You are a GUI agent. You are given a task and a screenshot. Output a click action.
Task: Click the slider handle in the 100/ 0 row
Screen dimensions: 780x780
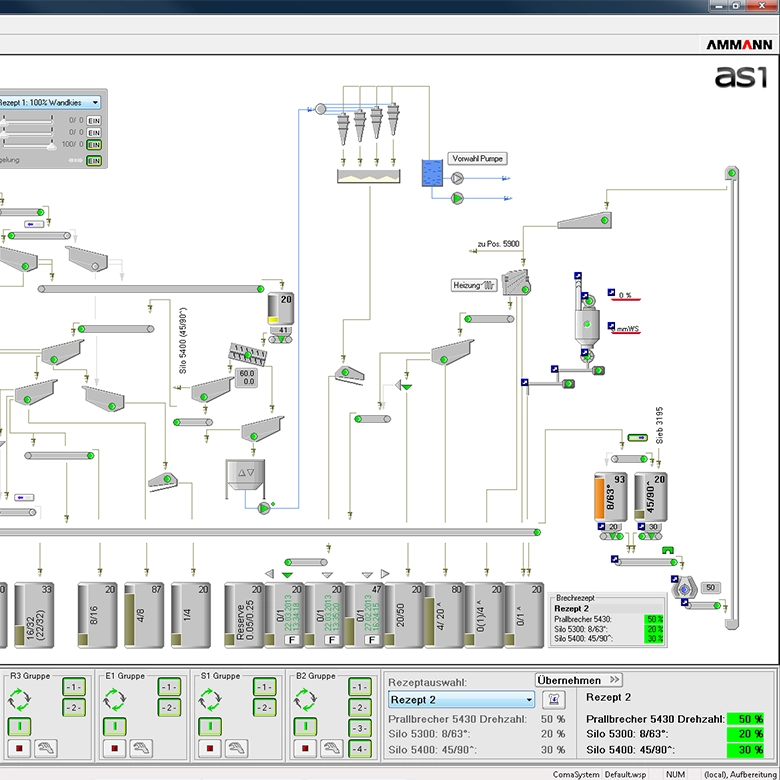[50, 145]
